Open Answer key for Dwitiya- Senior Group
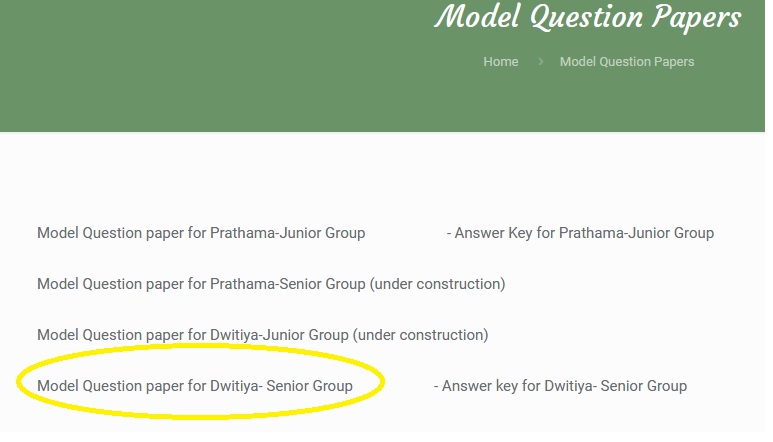773x442 pixels. [x=564, y=386]
